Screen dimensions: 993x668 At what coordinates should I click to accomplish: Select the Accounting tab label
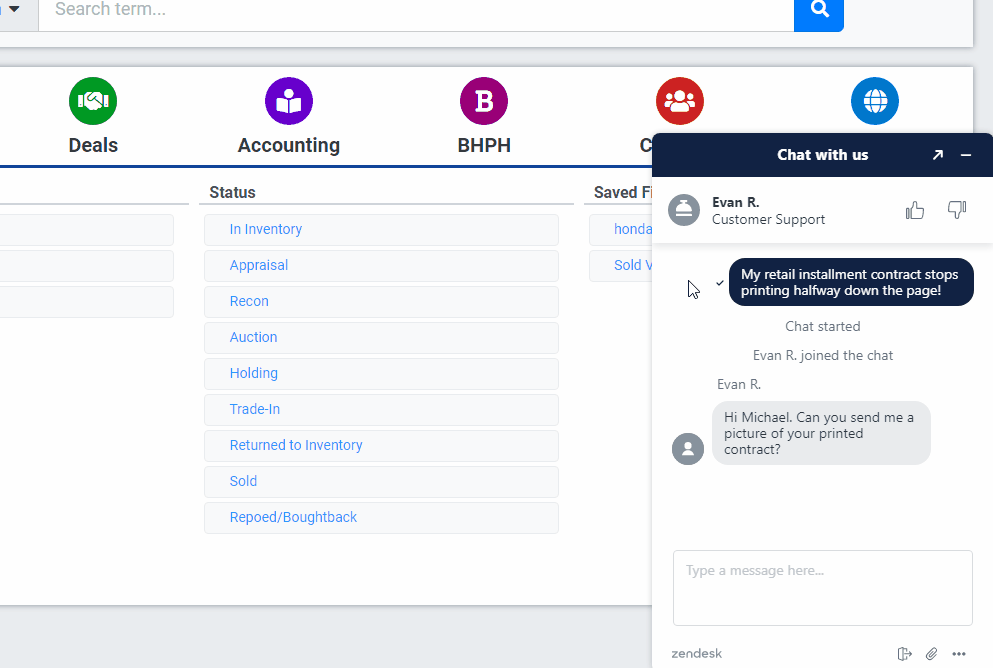tap(289, 145)
